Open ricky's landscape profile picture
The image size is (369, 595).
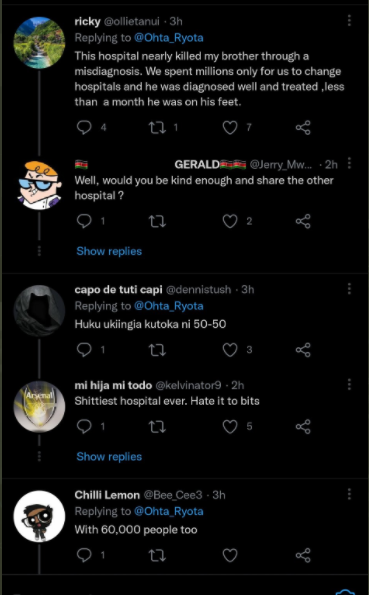[39, 42]
